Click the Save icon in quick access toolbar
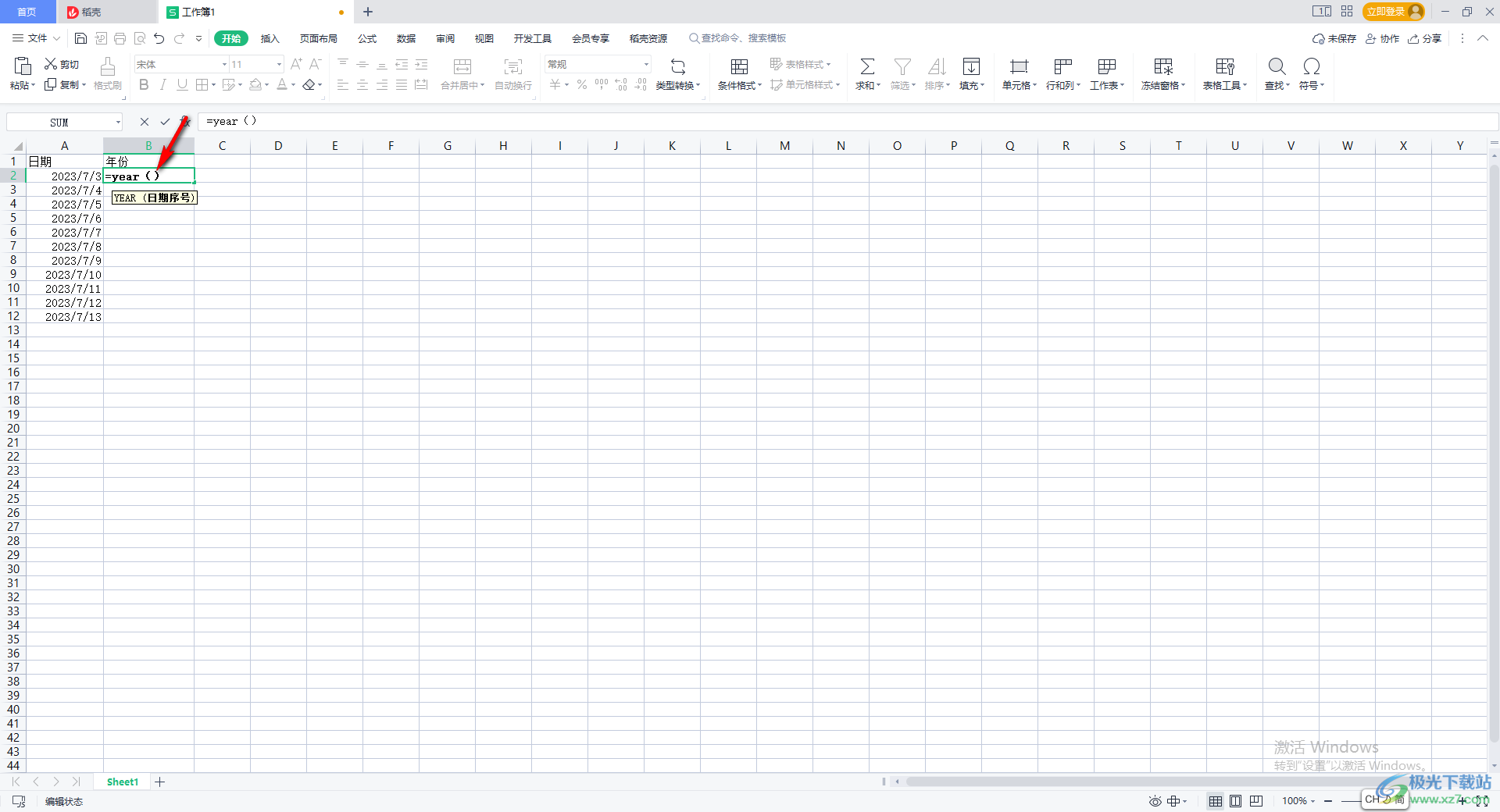1500x812 pixels. [80, 38]
